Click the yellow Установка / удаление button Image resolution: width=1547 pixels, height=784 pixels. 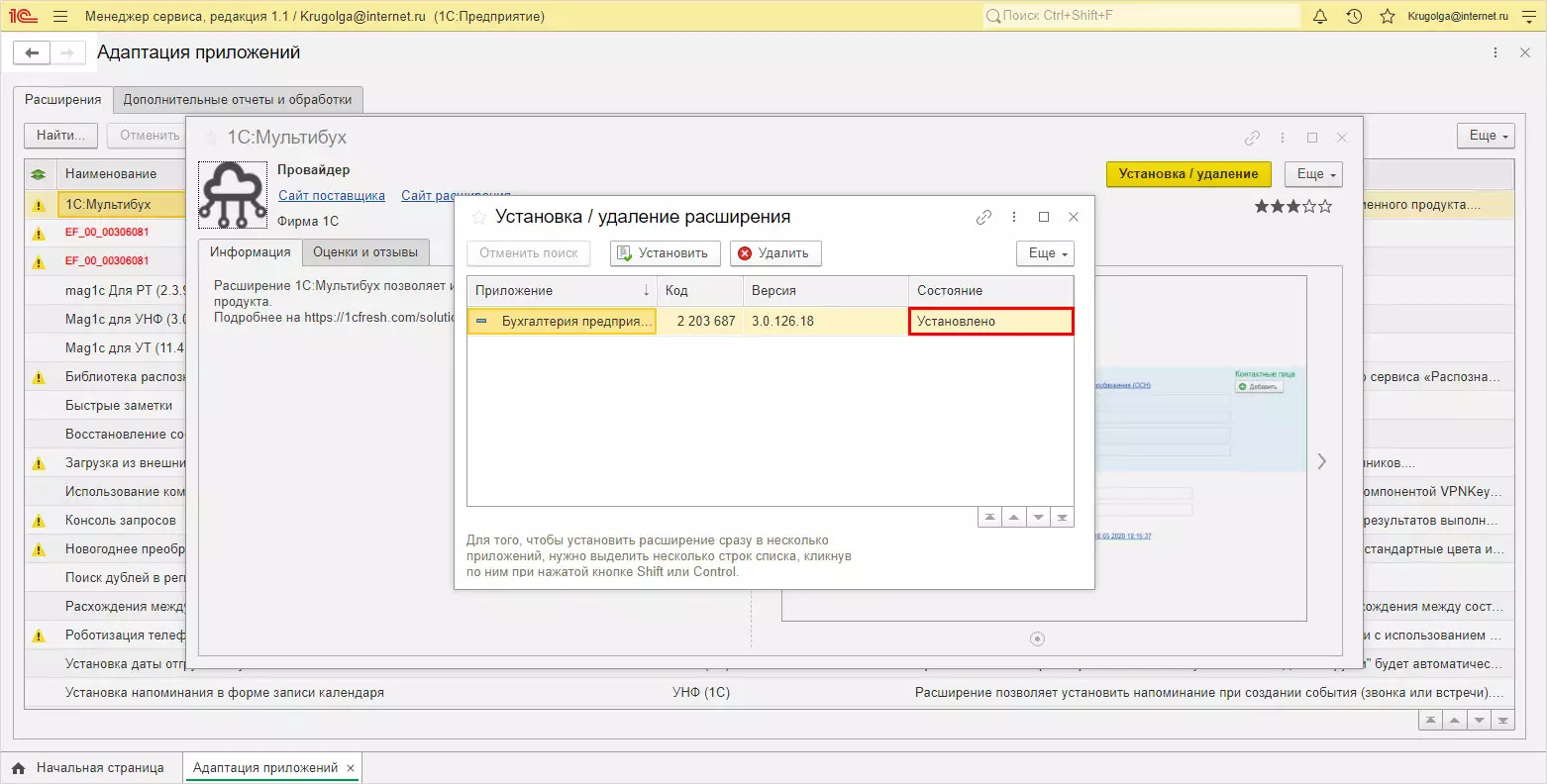[1188, 174]
